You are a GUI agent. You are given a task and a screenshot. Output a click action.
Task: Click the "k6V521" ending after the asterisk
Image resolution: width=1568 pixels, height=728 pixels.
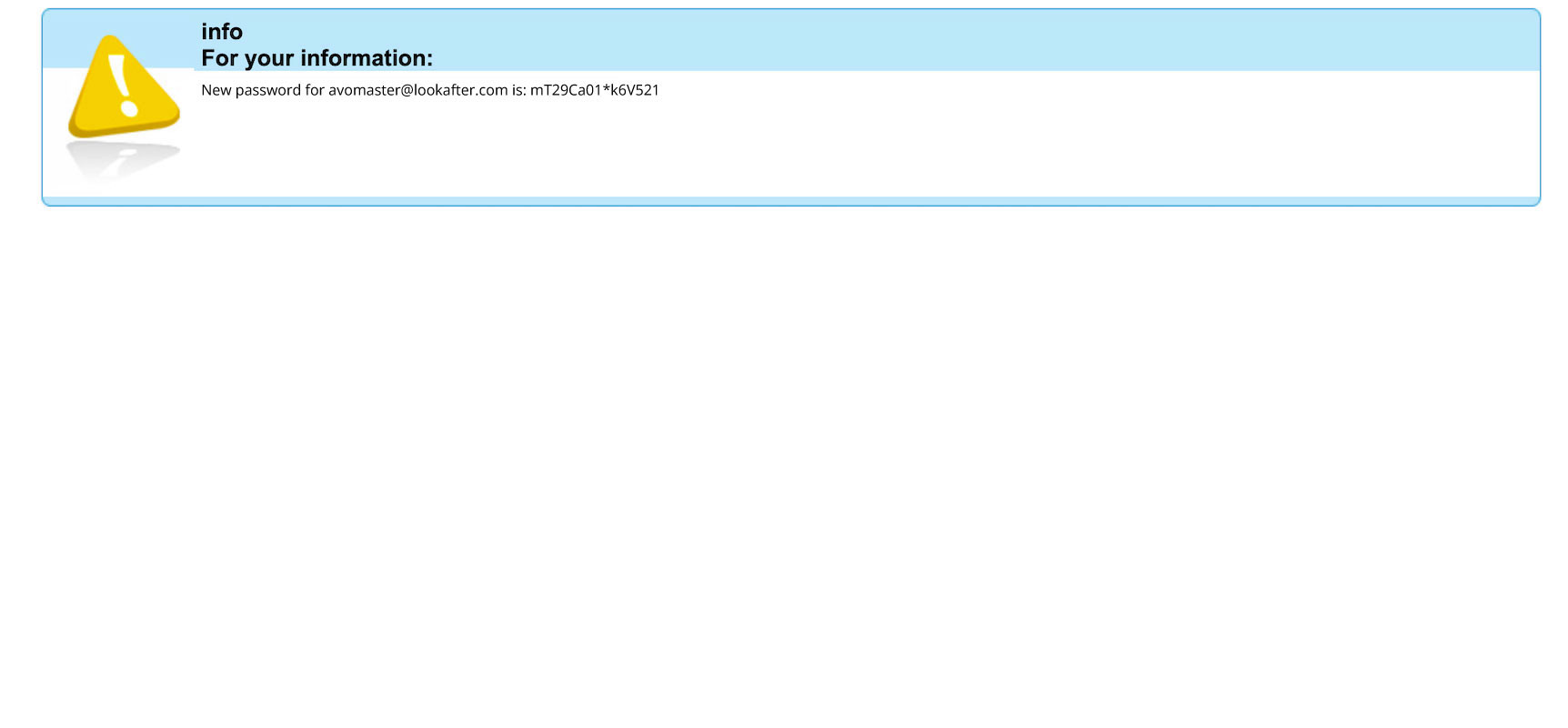tap(635, 90)
